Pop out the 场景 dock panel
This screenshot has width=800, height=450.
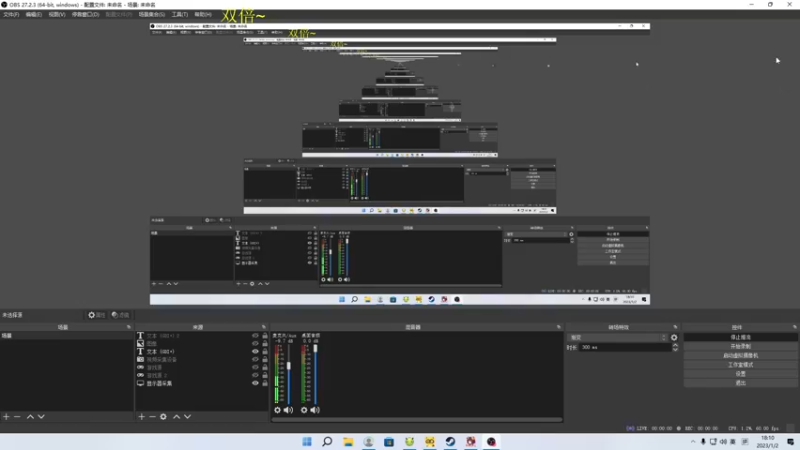click(x=129, y=327)
